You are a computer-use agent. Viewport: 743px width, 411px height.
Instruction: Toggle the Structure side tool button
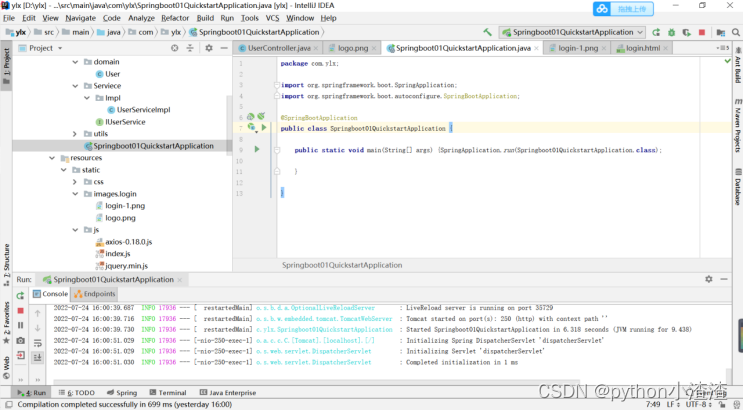[6, 265]
